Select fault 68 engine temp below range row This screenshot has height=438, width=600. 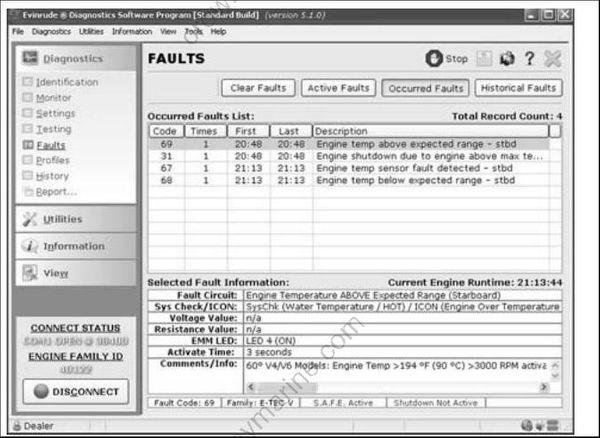click(x=349, y=180)
